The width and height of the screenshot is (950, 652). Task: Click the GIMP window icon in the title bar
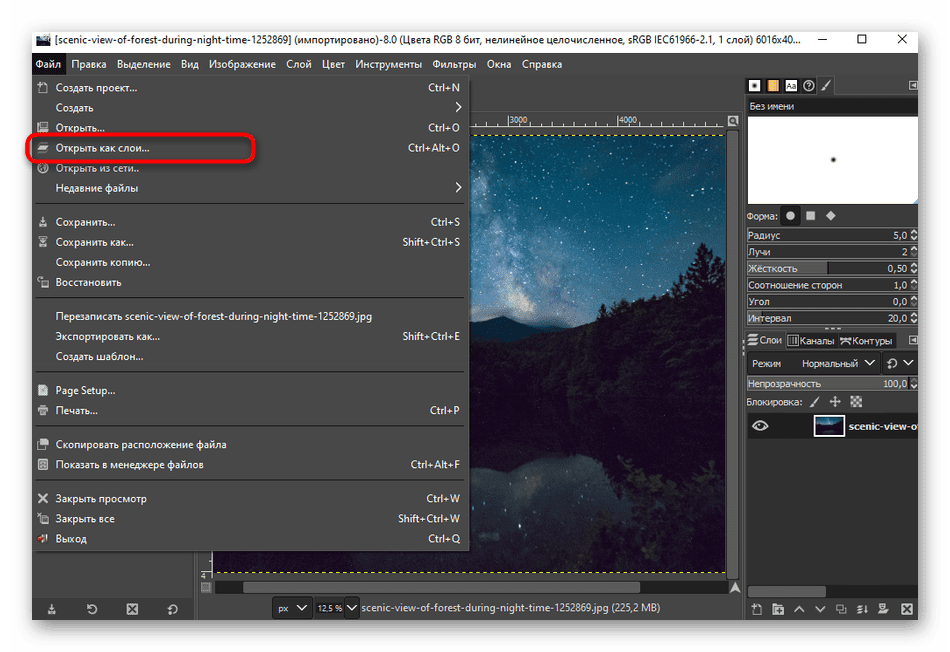(x=43, y=40)
